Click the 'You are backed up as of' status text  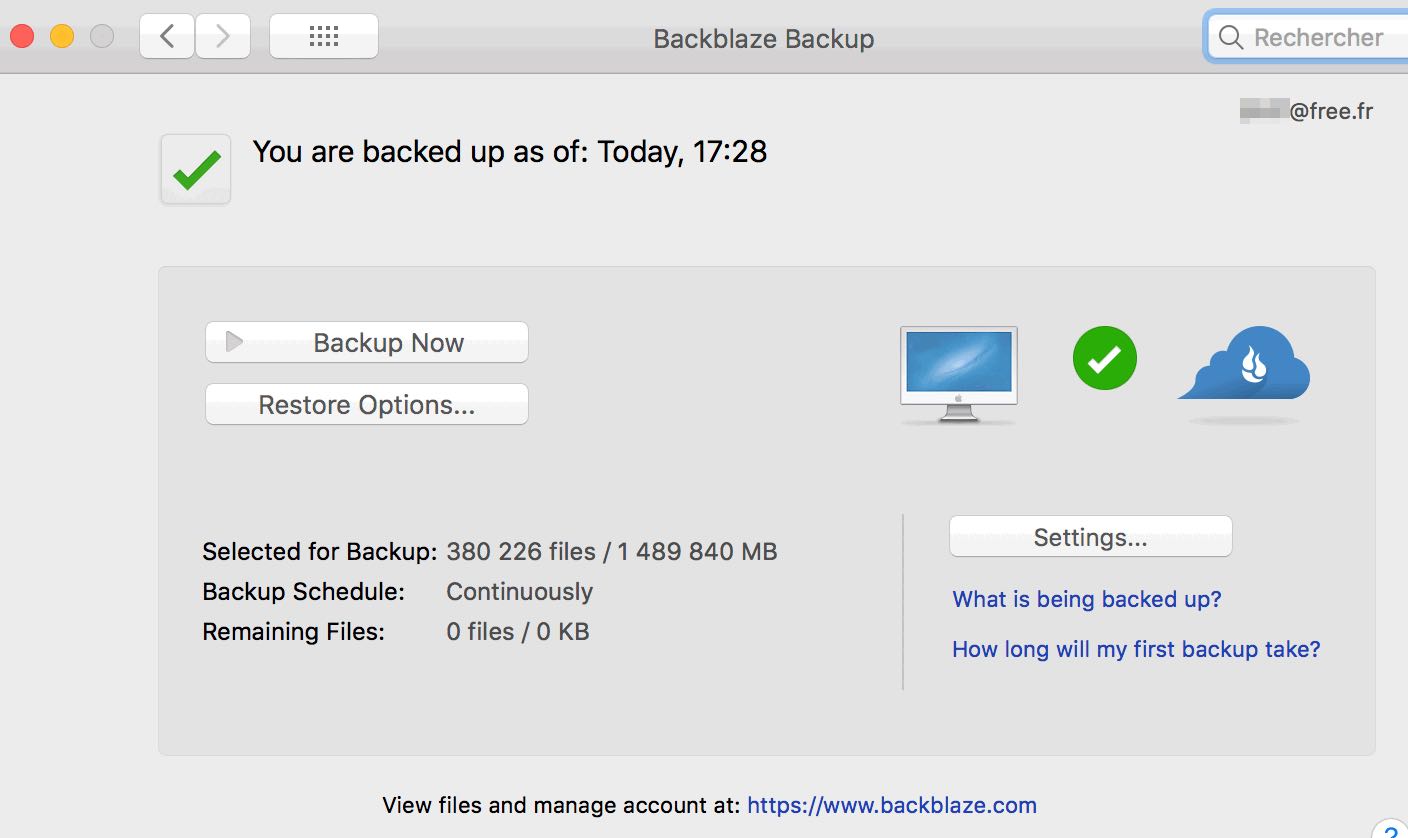[x=510, y=151]
